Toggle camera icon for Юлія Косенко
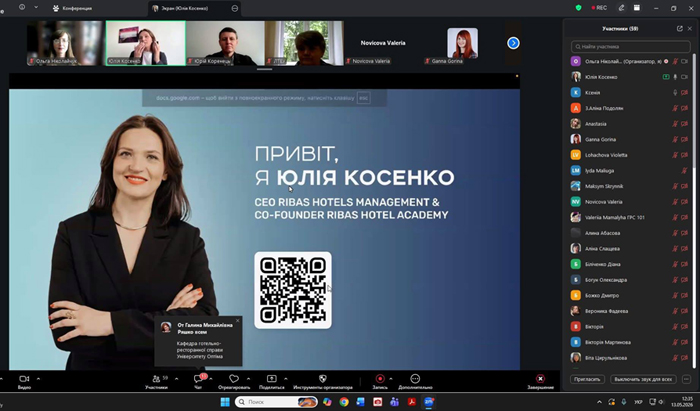 click(x=685, y=77)
